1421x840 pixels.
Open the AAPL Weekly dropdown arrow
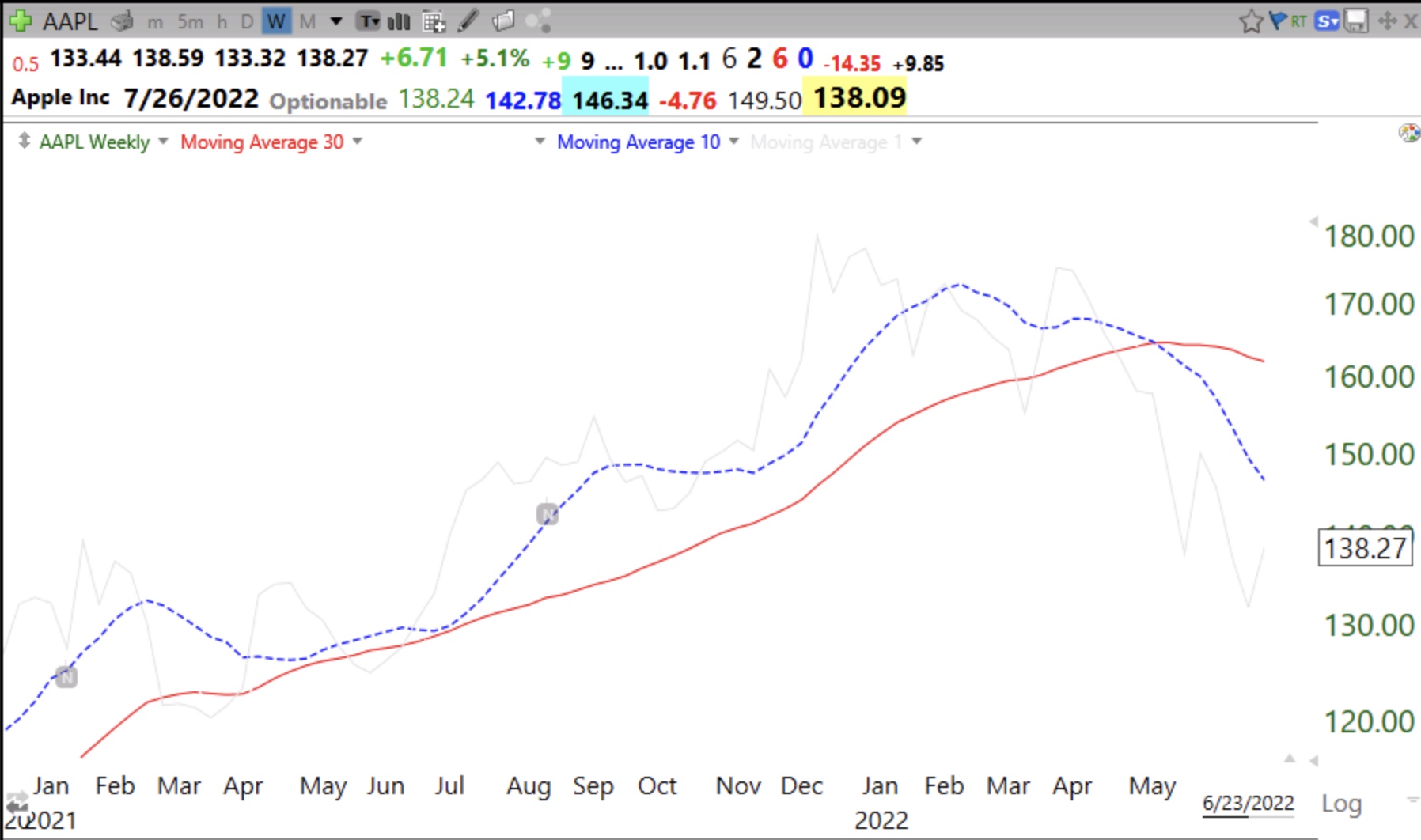pyautogui.click(x=163, y=142)
